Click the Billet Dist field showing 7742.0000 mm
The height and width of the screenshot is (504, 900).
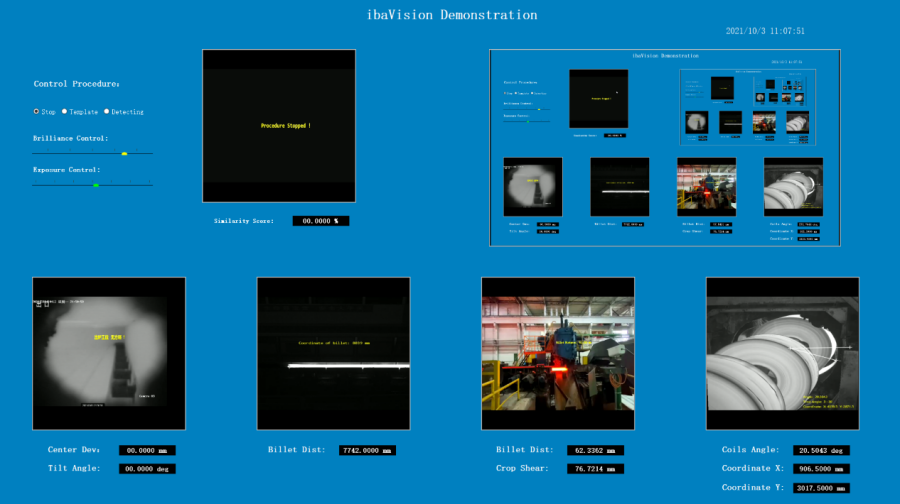[367, 450]
